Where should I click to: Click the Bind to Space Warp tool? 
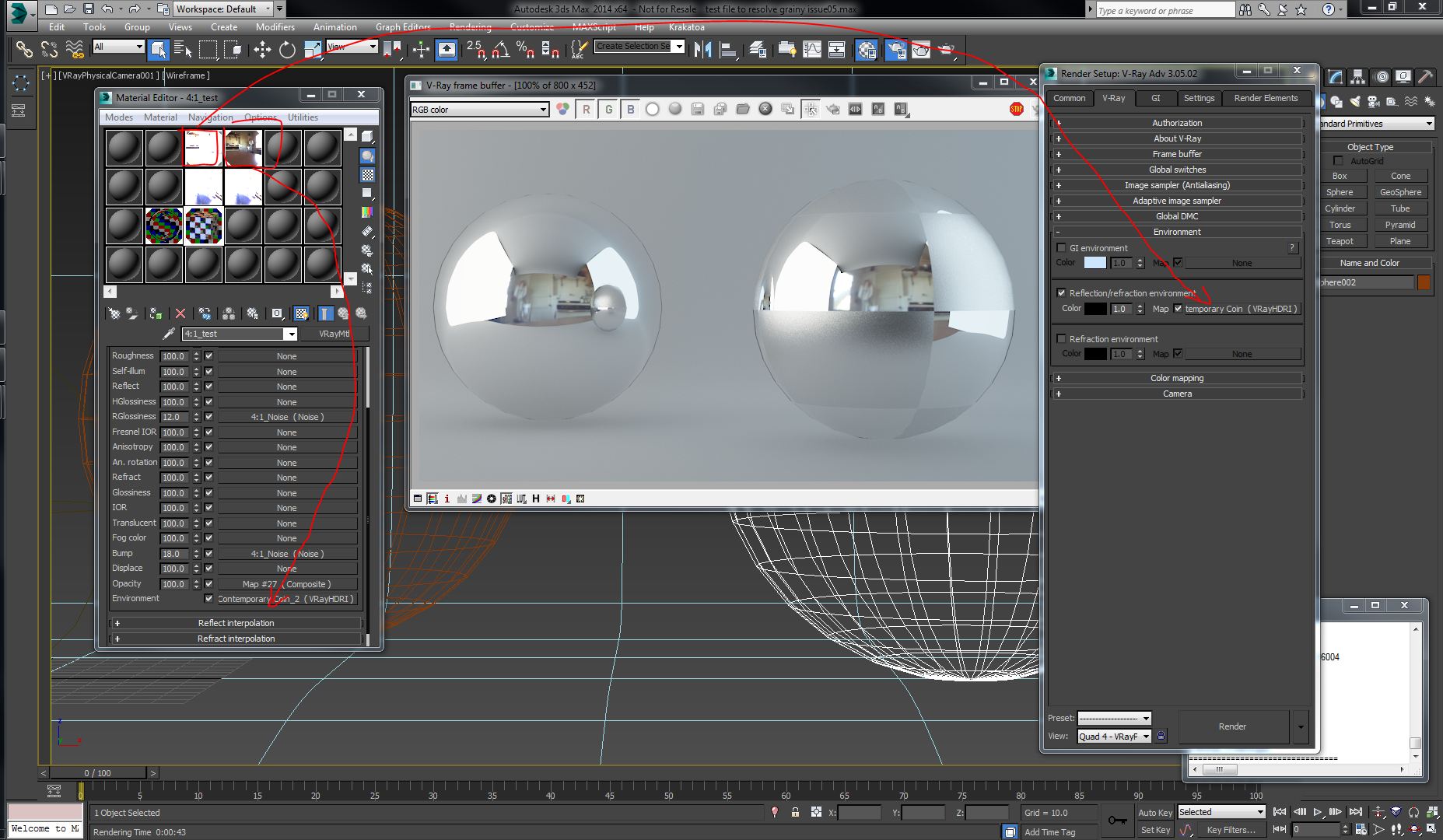coord(75,50)
